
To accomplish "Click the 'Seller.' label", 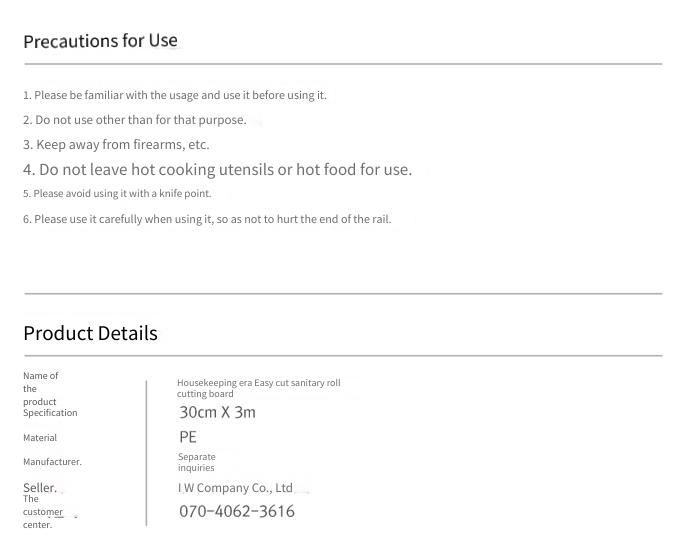I will (x=40, y=488).
